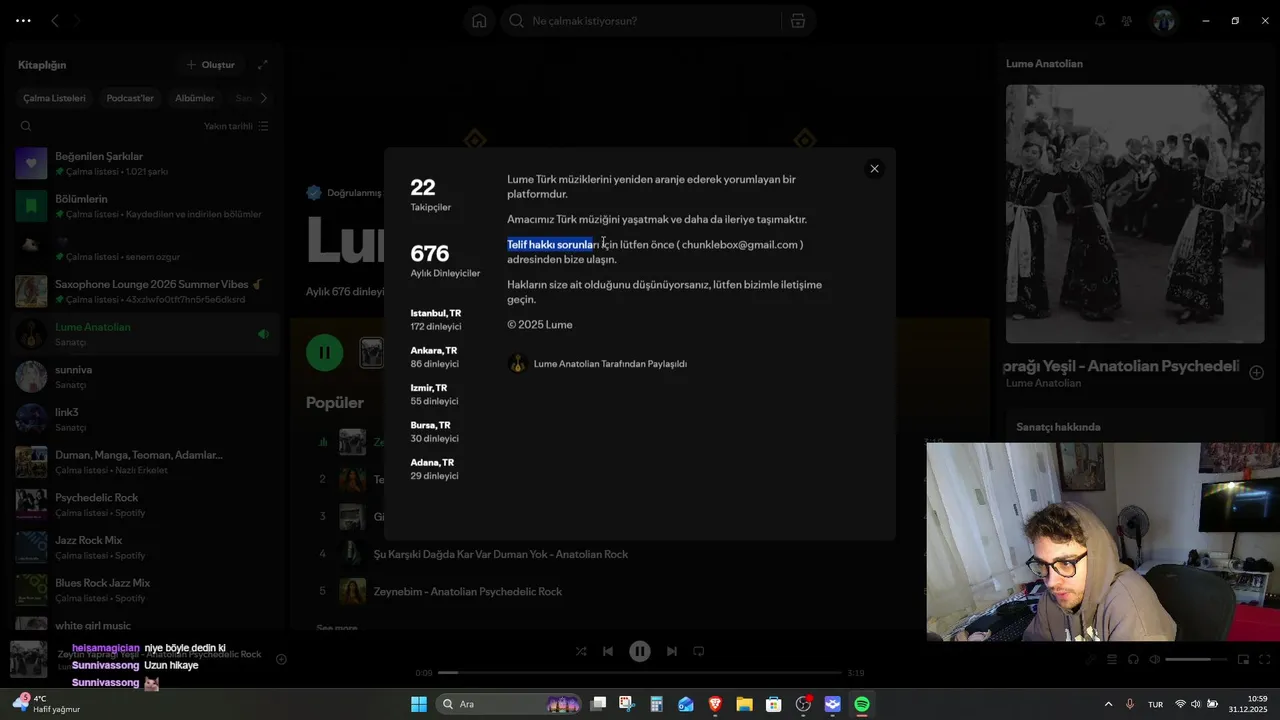
Task: Skip to previous track
Action: click(x=608, y=651)
